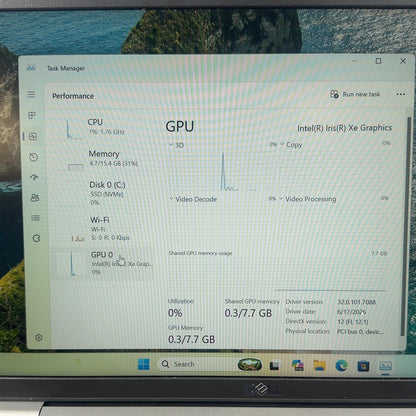416x416 pixels.
Task: Open the Users page icon
Action: click(35, 198)
